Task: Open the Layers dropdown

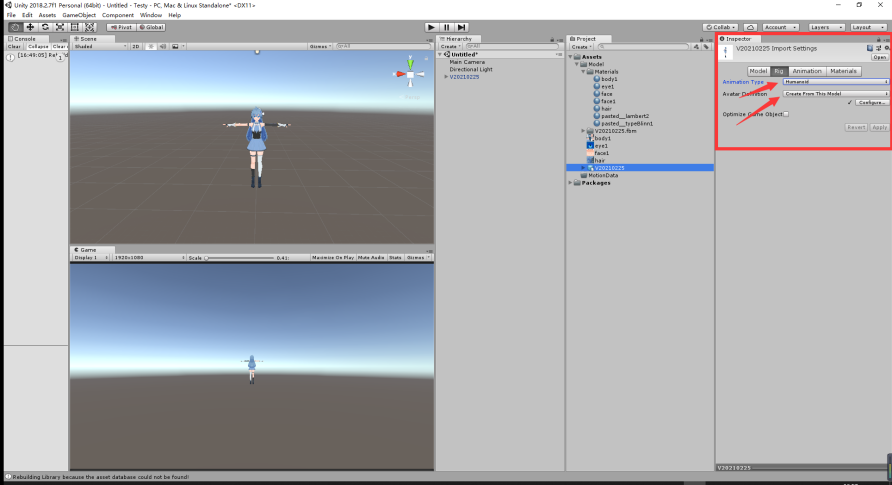Action: pos(826,27)
